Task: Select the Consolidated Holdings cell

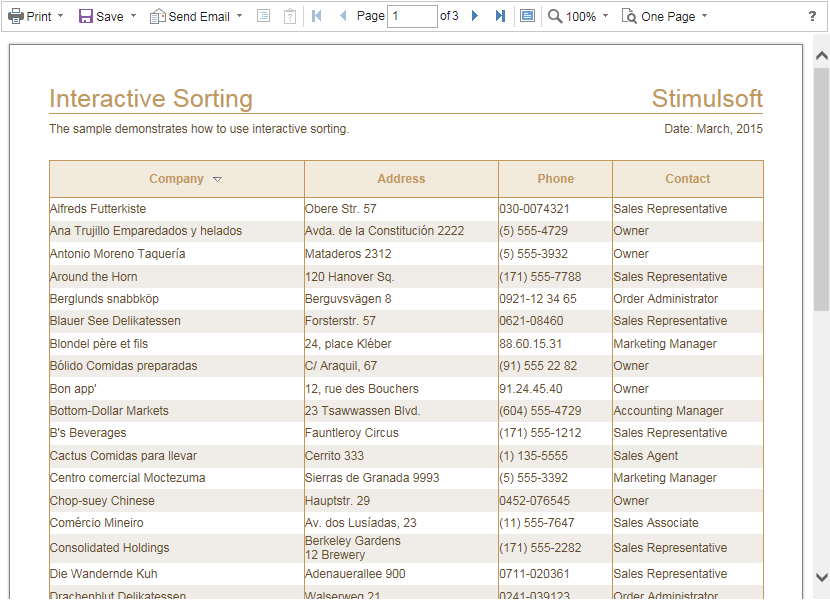Action: coord(177,548)
